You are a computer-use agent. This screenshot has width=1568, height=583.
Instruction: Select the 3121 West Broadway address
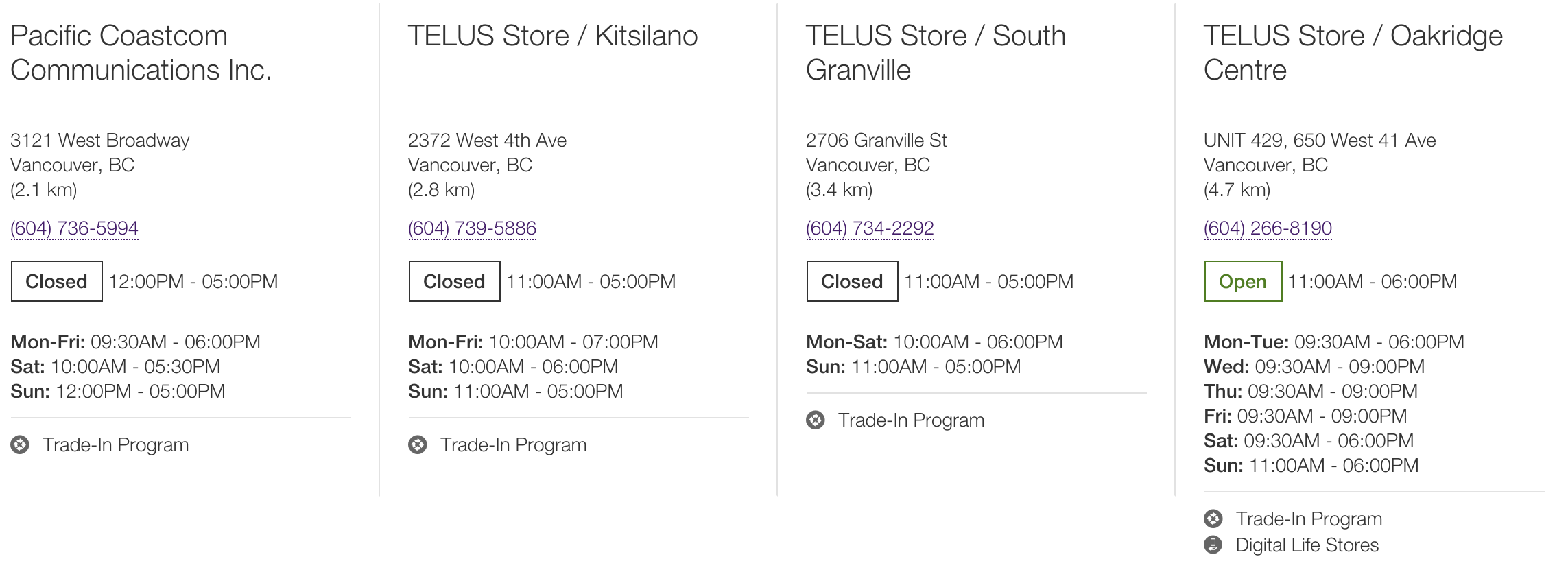[100, 141]
